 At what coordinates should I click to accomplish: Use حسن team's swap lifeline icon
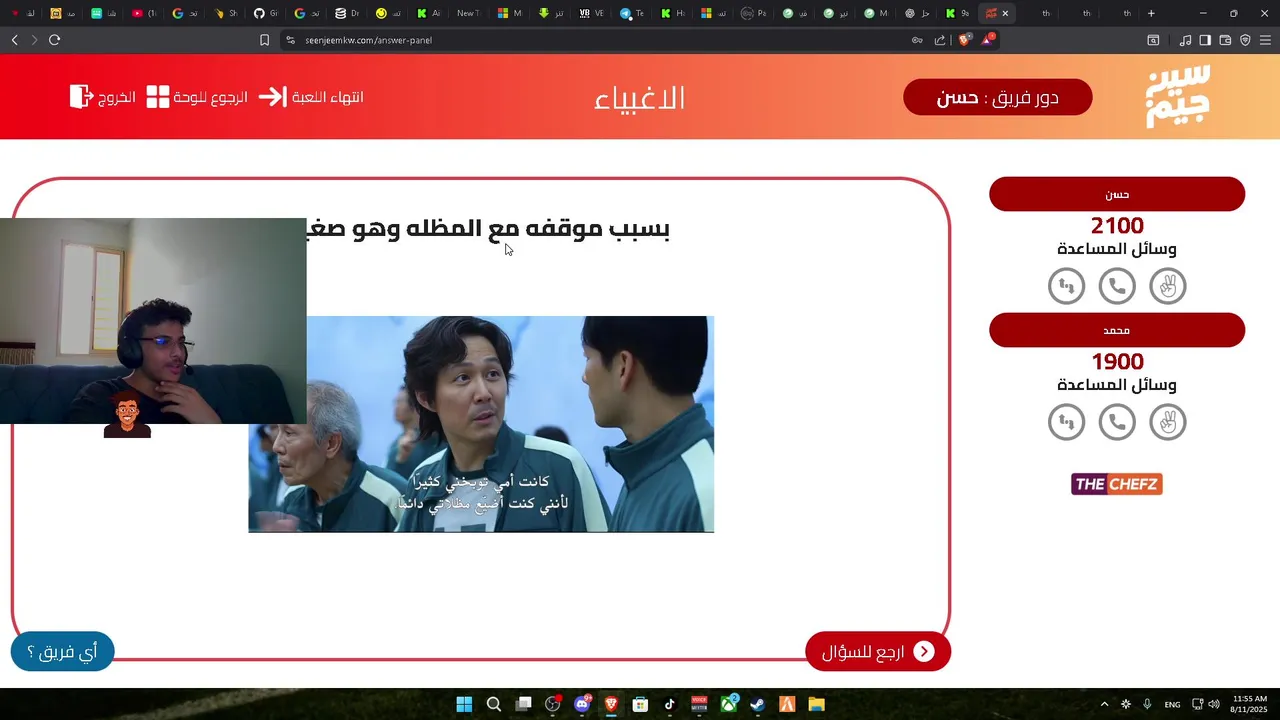coord(1066,286)
